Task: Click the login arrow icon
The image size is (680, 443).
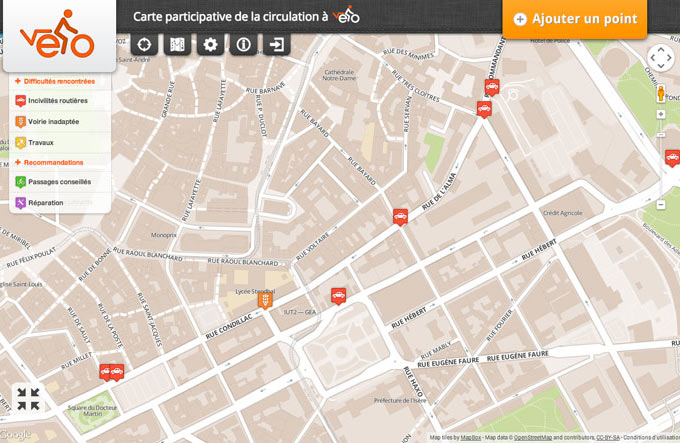Action: (276, 45)
